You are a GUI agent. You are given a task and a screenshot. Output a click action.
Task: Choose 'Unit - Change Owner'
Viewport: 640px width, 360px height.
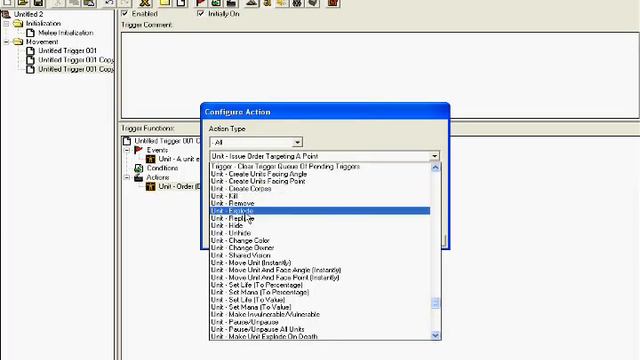[320, 248]
